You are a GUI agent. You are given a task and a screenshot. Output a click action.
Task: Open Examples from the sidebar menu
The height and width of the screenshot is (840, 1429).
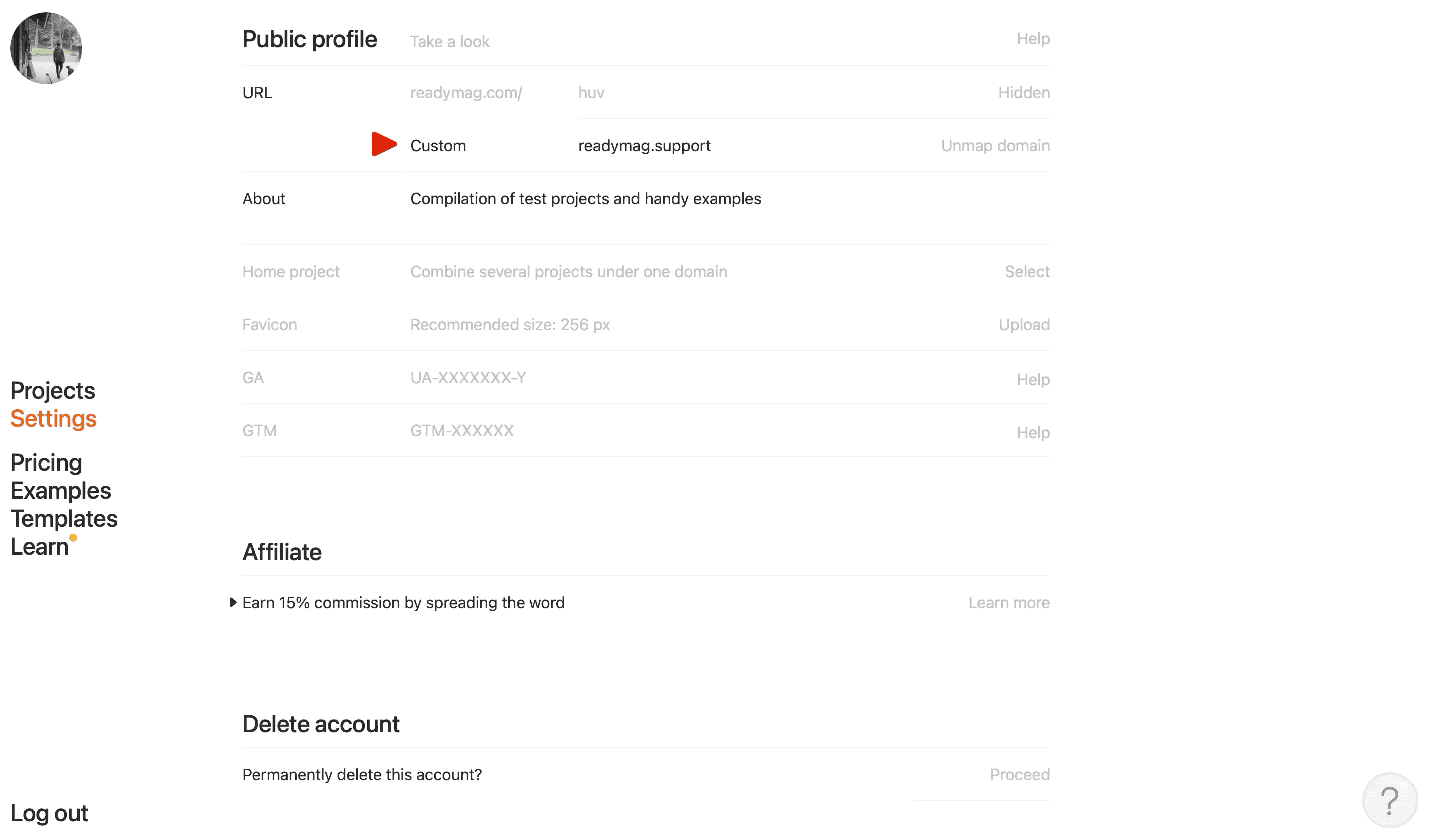[x=60, y=490]
